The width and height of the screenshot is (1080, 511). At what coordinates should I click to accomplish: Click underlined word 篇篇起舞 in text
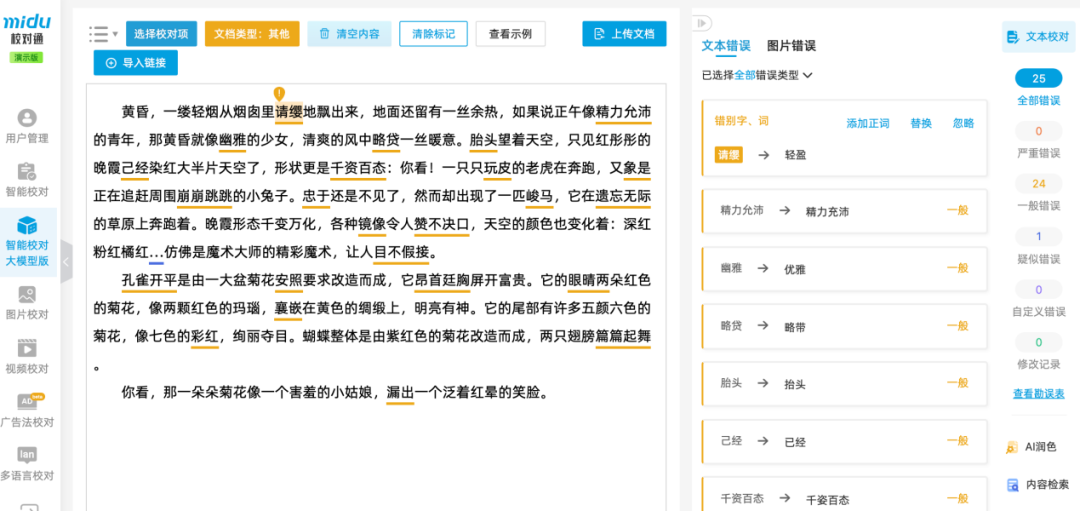[x=623, y=337]
